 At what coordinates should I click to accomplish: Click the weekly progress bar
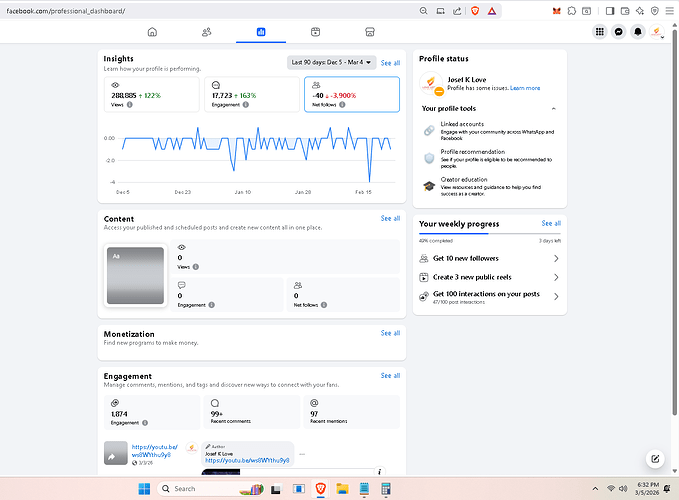click(490, 234)
